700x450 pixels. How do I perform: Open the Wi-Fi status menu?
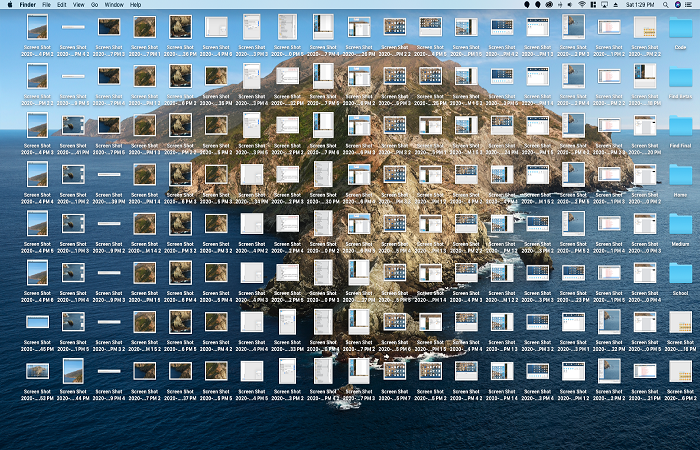pos(583,5)
